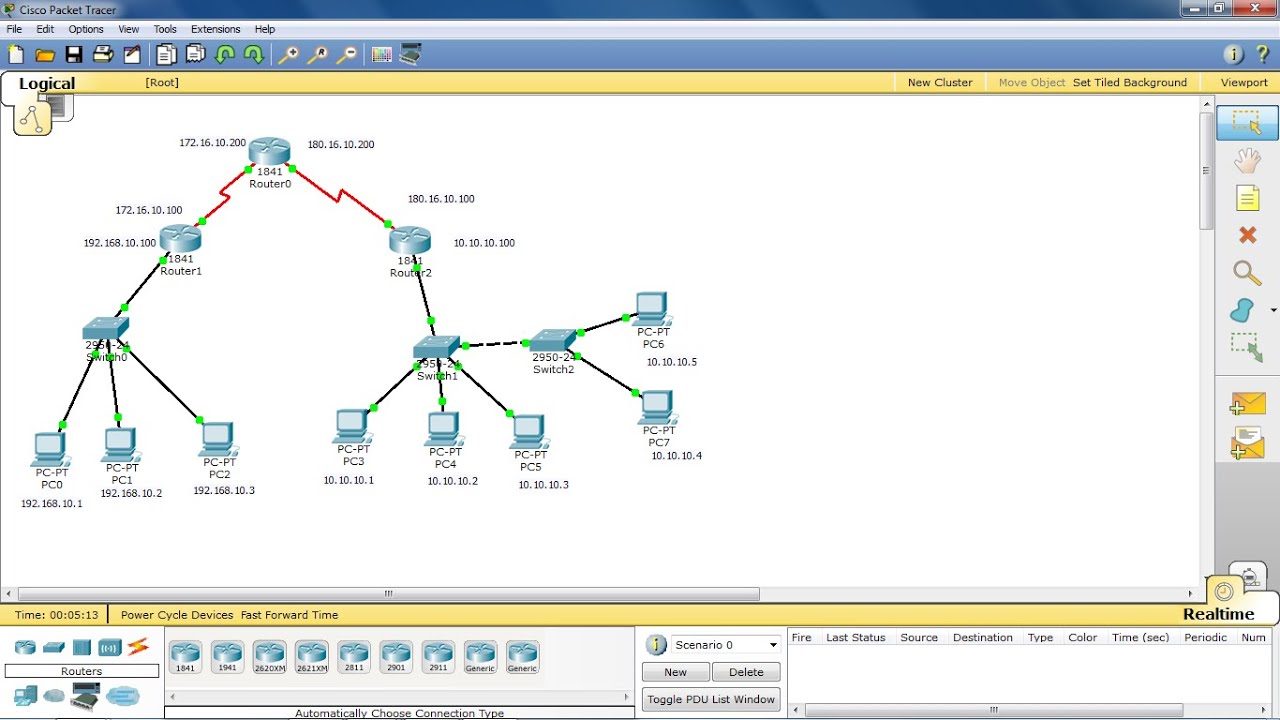
Task: Click the toolbar Help question icon
Action: [x=1262, y=55]
